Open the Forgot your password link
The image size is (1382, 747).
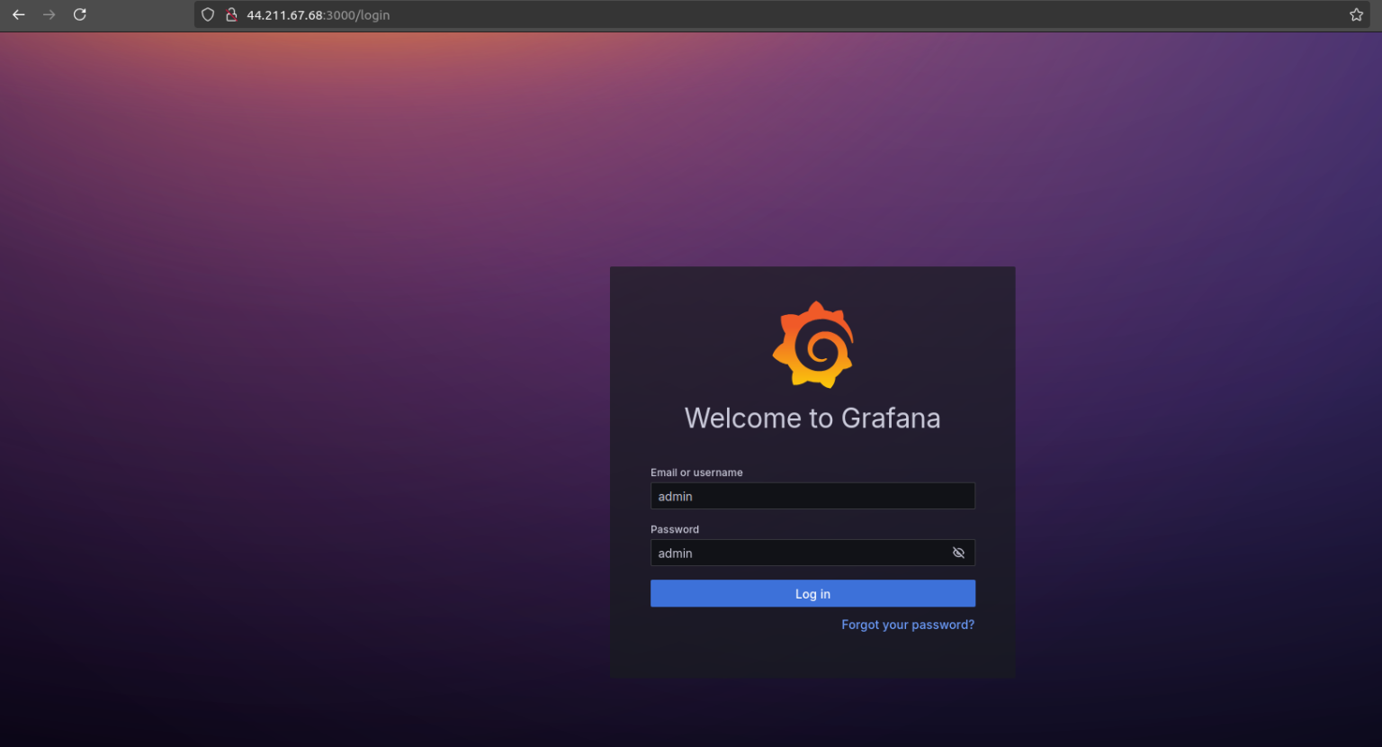click(x=907, y=624)
